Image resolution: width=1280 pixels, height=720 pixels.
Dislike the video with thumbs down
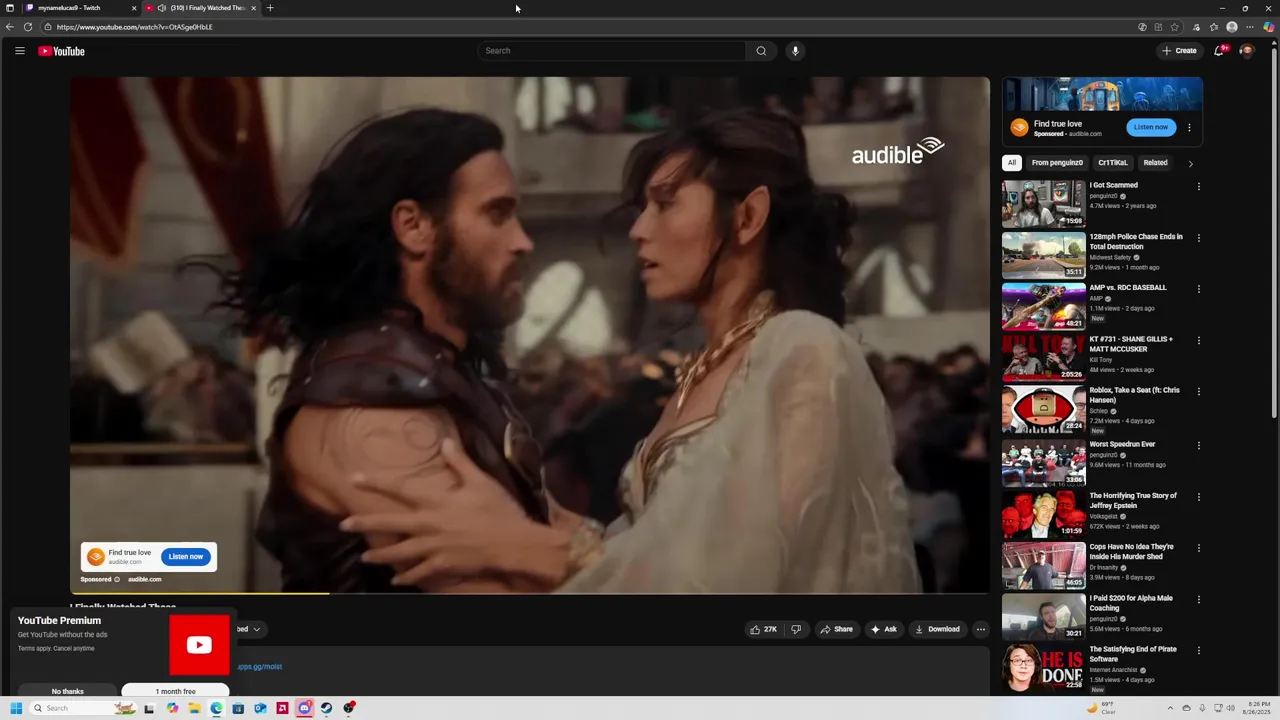pos(796,629)
